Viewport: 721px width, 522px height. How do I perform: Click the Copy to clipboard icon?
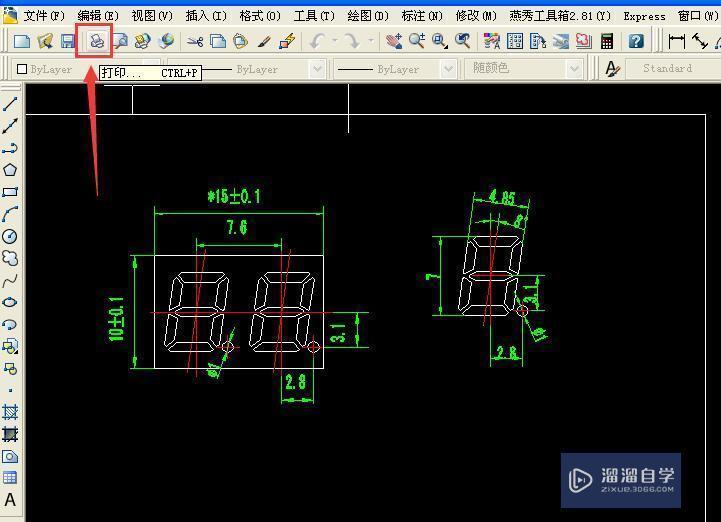[218, 41]
